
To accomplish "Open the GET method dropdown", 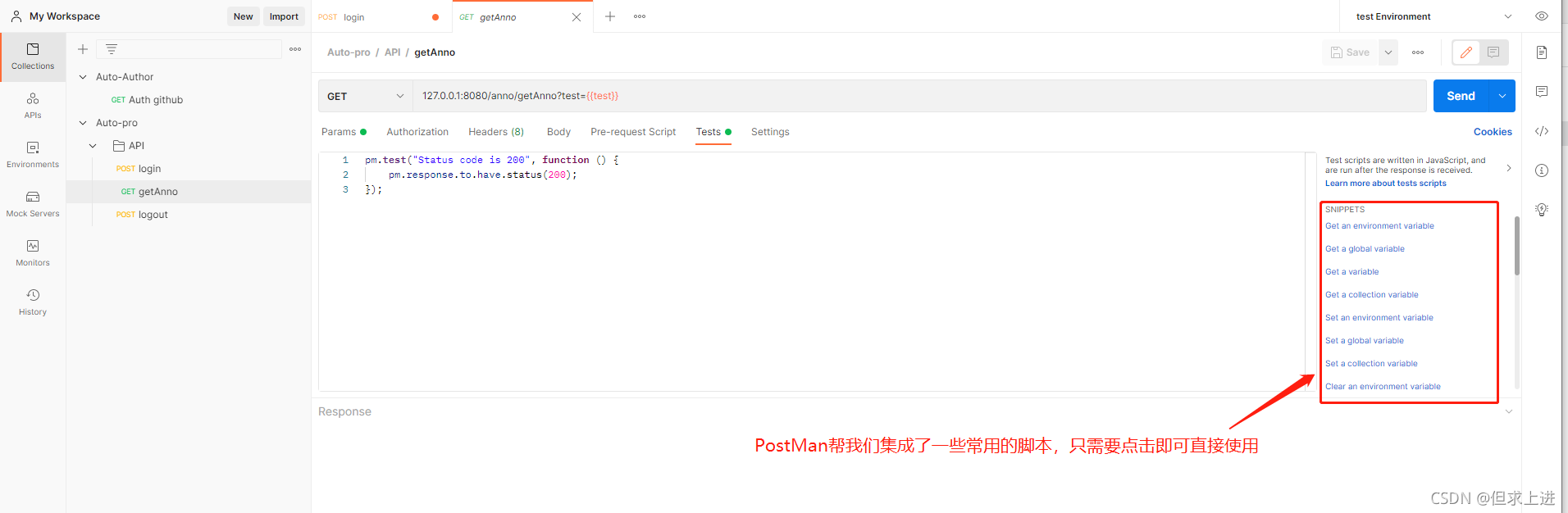I will coord(366,96).
